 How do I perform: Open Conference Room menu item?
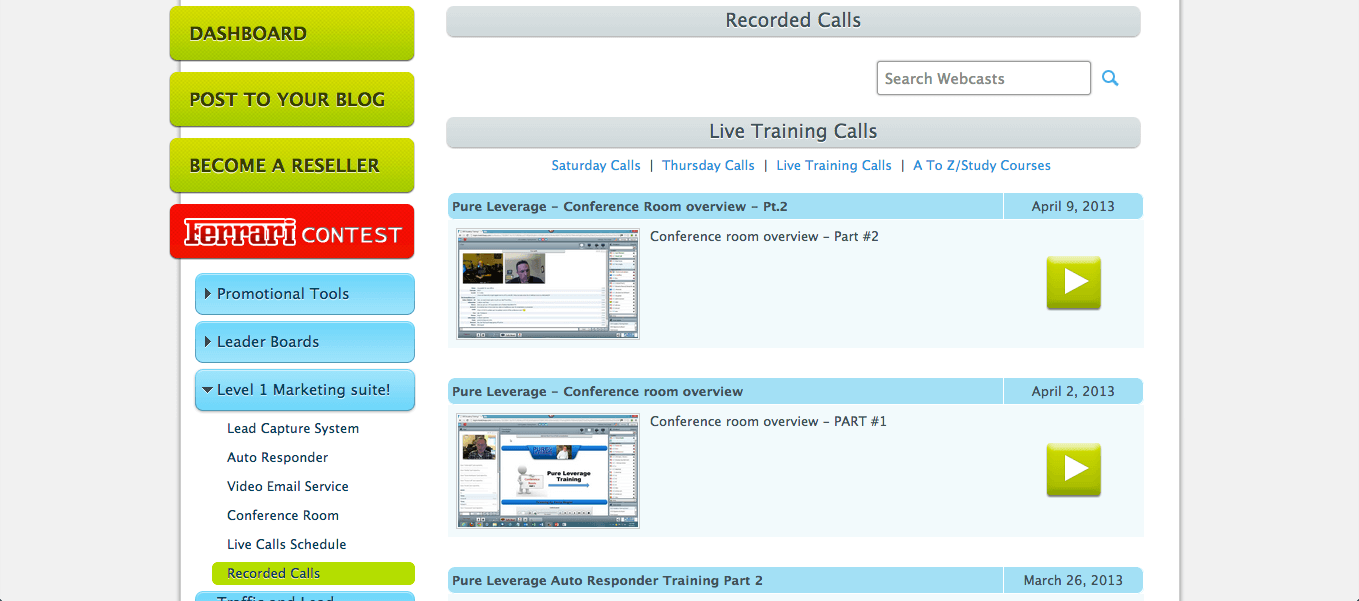(x=283, y=515)
